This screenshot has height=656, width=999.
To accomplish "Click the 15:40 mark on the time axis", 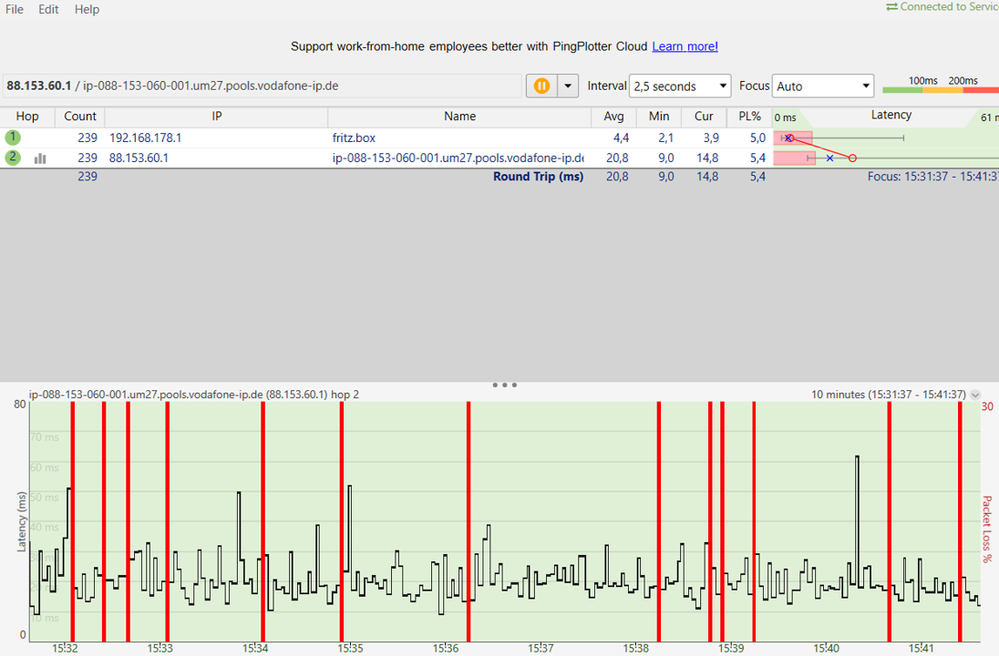I will 826,648.
